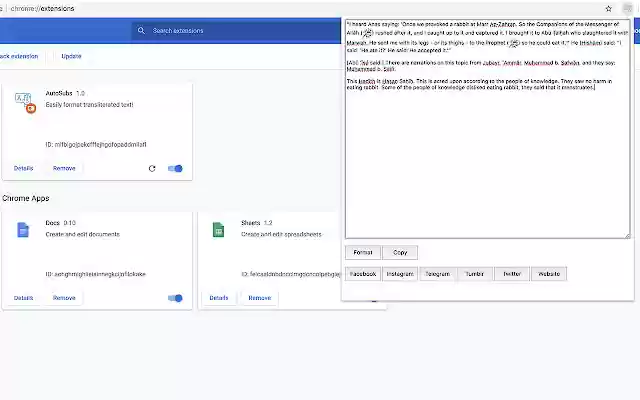This screenshot has height=400, width=640.
Task: Click the AutoSubs ID text
Action: (96, 144)
